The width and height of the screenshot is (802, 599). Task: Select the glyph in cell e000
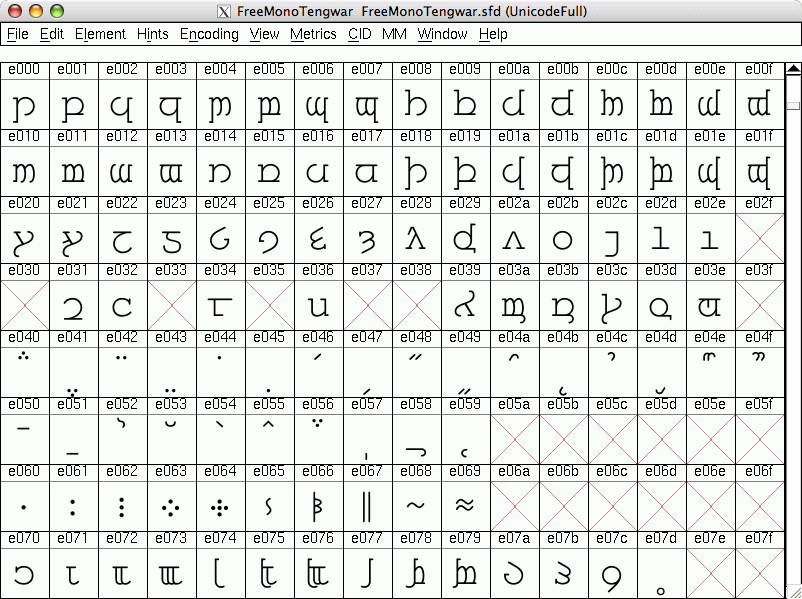tap(24, 104)
